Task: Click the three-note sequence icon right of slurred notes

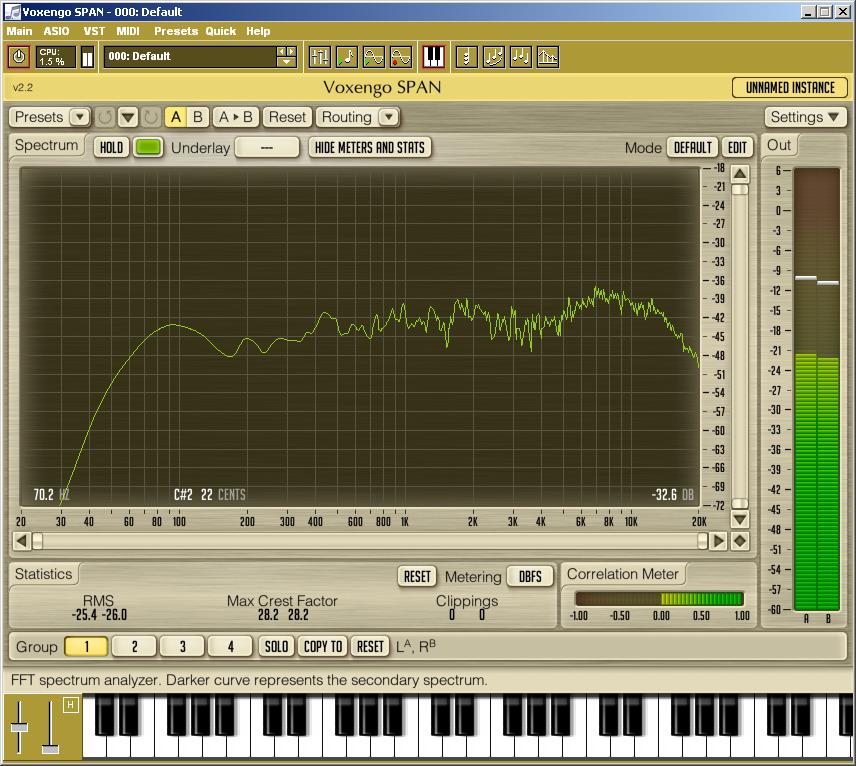Action: click(521, 57)
